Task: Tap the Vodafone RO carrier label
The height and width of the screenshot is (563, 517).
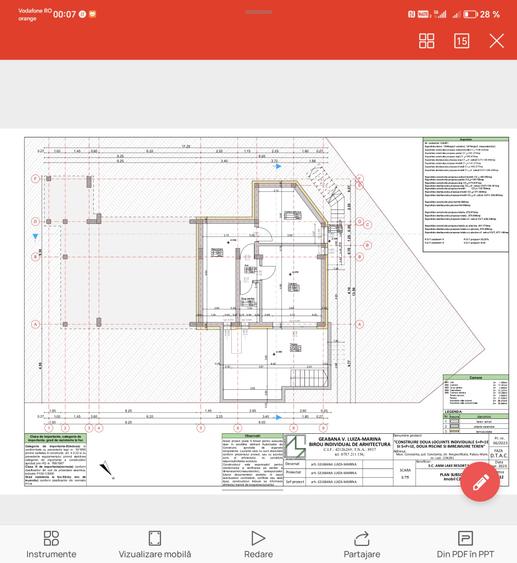Action: click(35, 11)
